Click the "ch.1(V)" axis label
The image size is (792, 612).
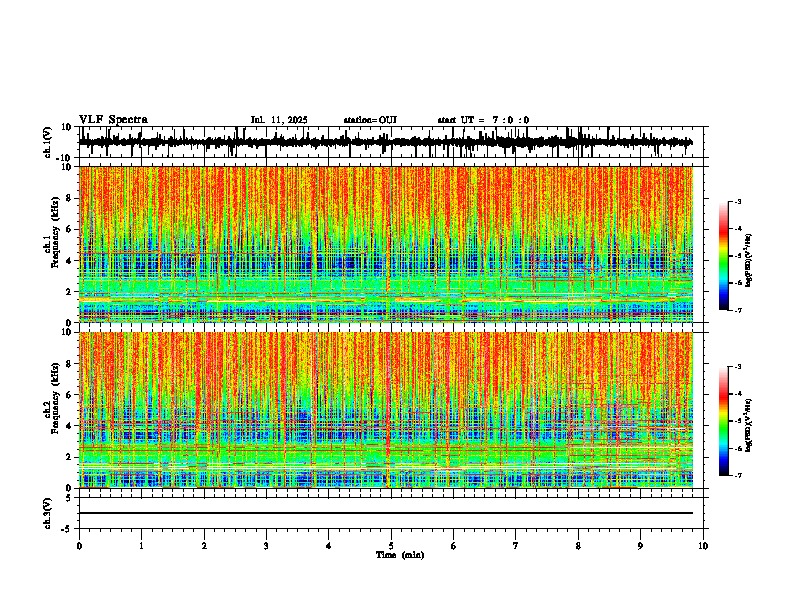(48, 142)
